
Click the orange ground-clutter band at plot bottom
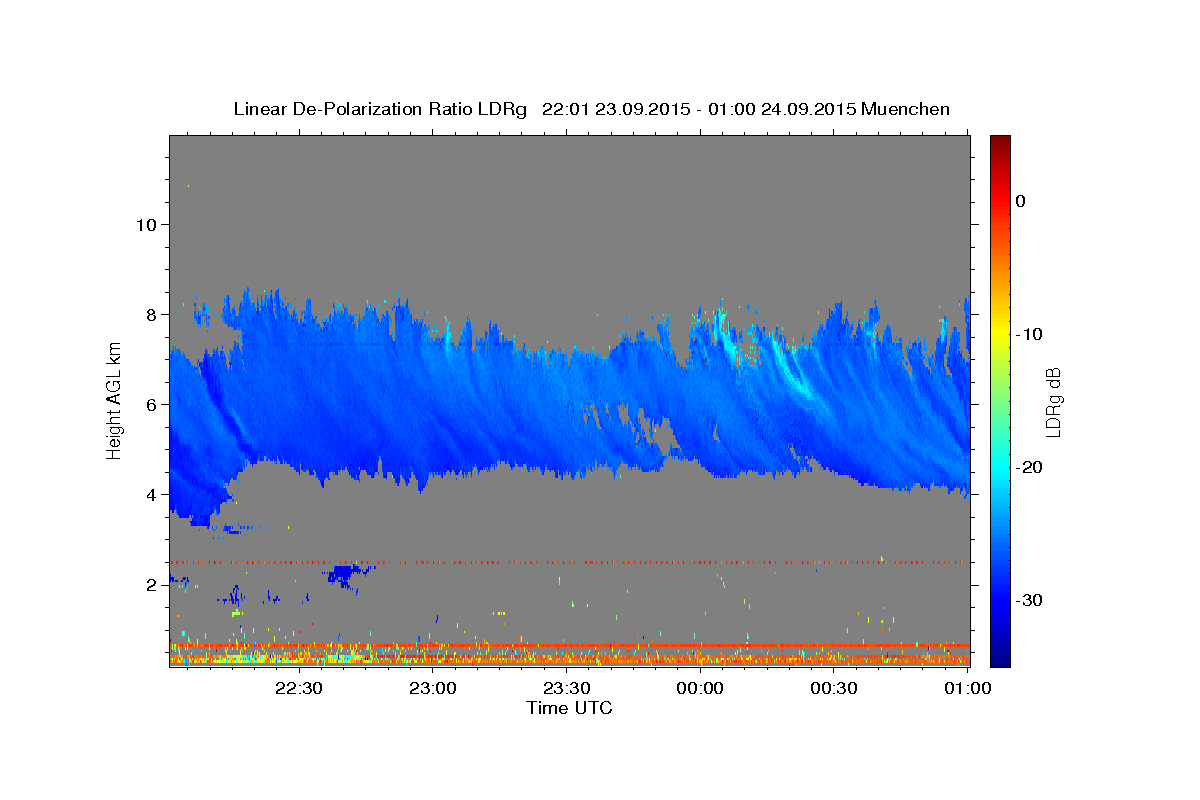[570, 653]
